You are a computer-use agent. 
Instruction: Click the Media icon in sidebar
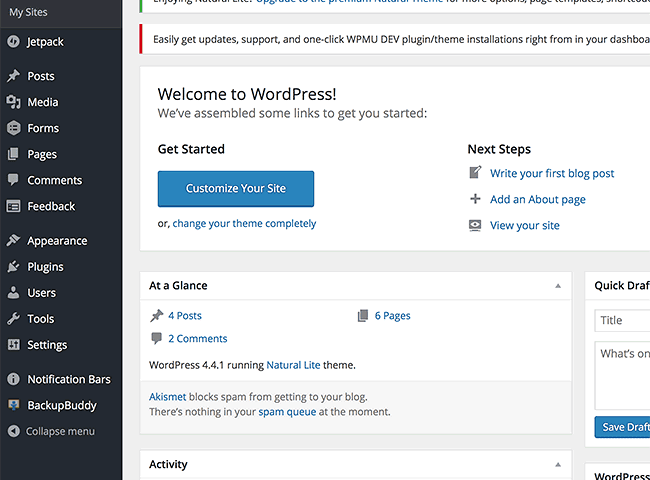[13, 102]
